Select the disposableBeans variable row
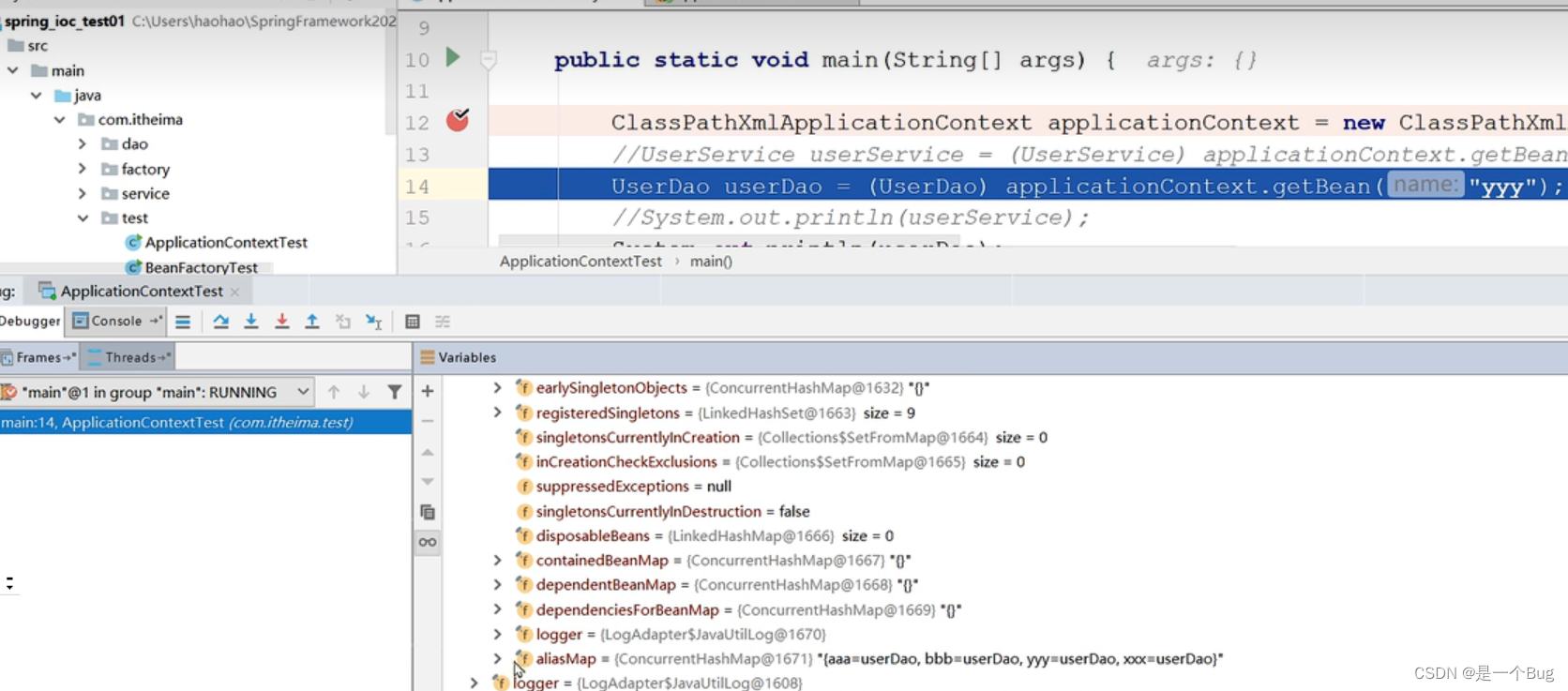Screen dimensions: 1568x691 click(704, 535)
